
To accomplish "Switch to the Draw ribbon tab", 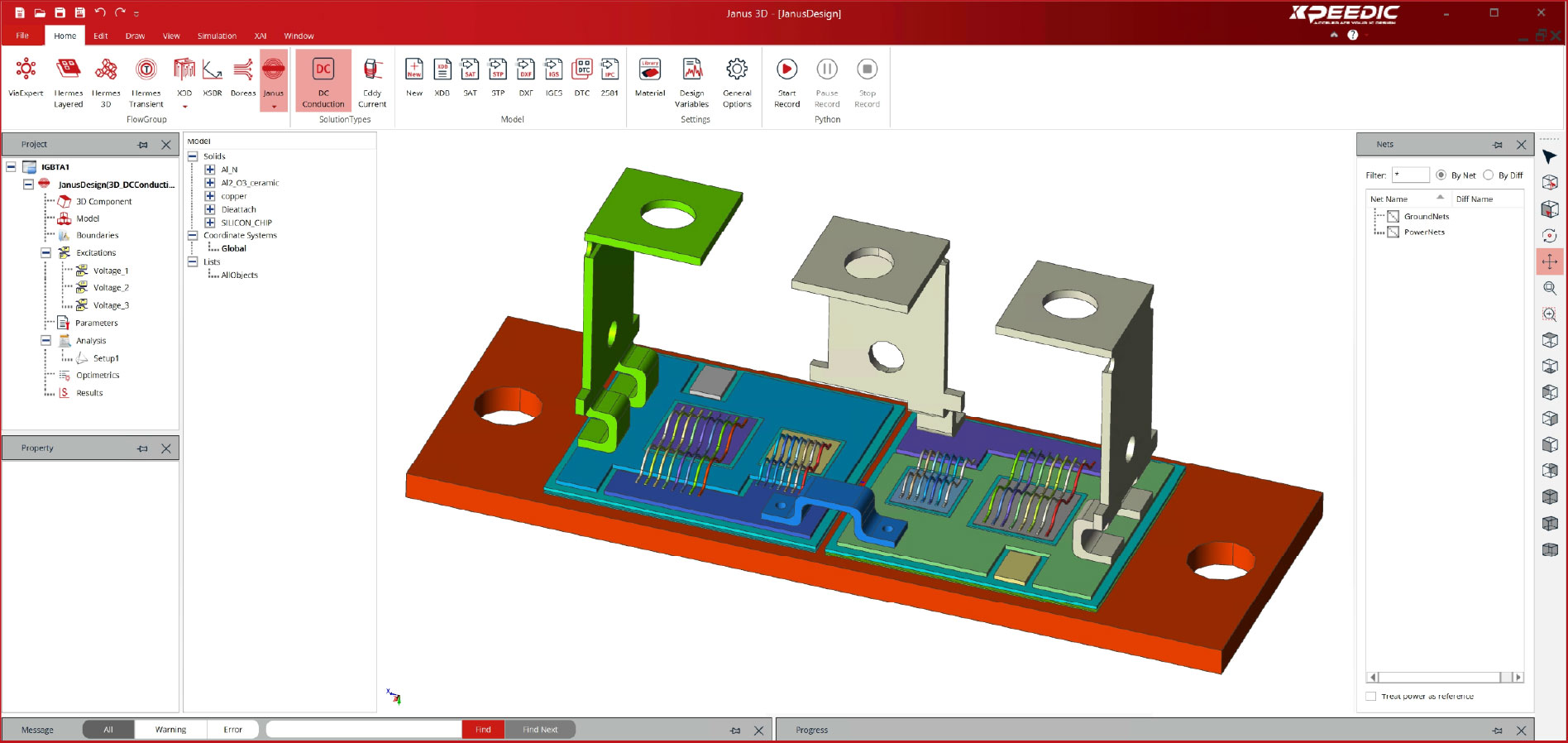I will pyautogui.click(x=135, y=36).
